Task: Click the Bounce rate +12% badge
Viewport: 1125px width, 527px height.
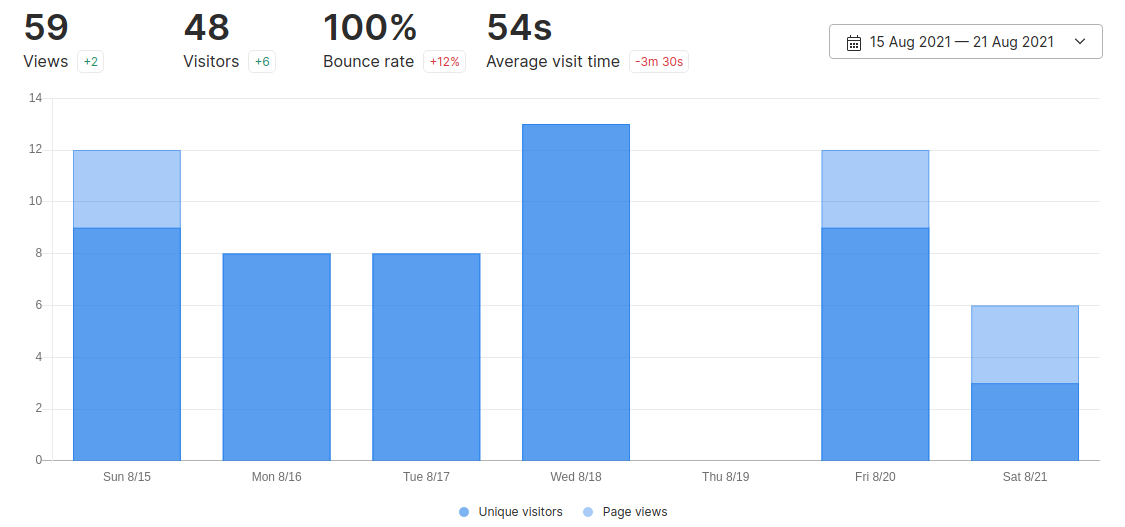Action: pos(444,62)
